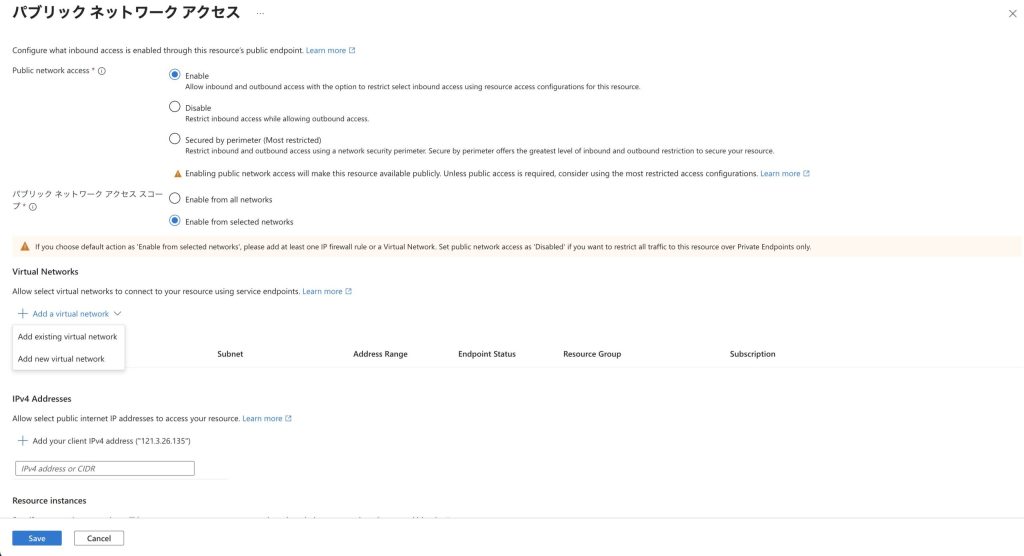The width and height of the screenshot is (1024, 556).
Task: Select Enable from all networks
Action: [175, 199]
